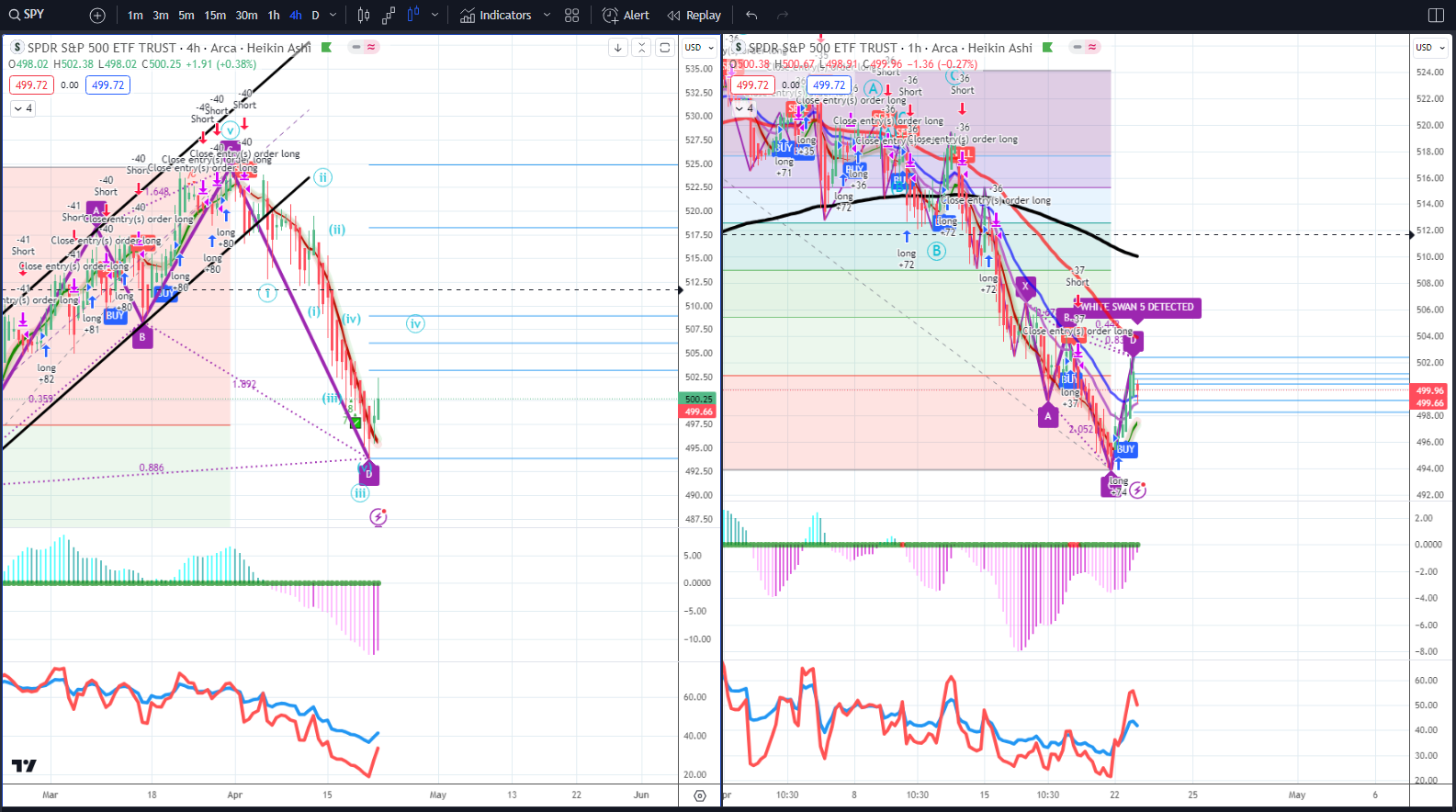Click the right chart 499.96 red price label
This screenshot has height=812, width=1456.
[x=1429, y=390]
